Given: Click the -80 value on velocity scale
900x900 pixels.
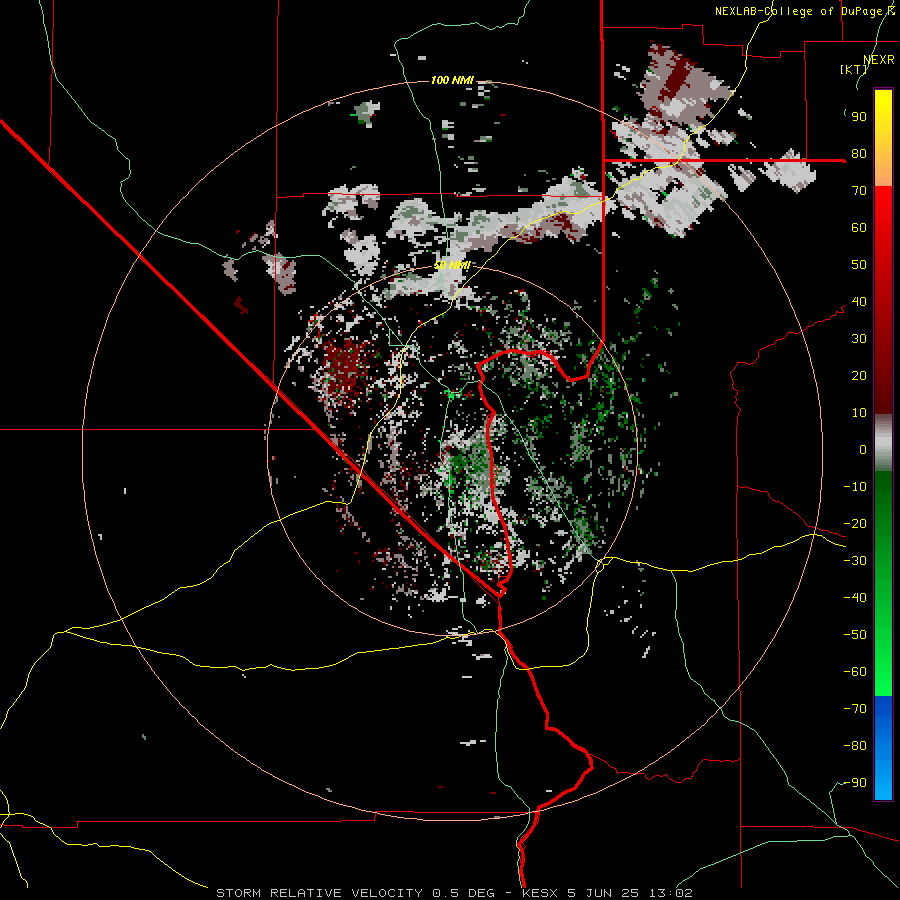Looking at the screenshot, I should click(855, 746).
